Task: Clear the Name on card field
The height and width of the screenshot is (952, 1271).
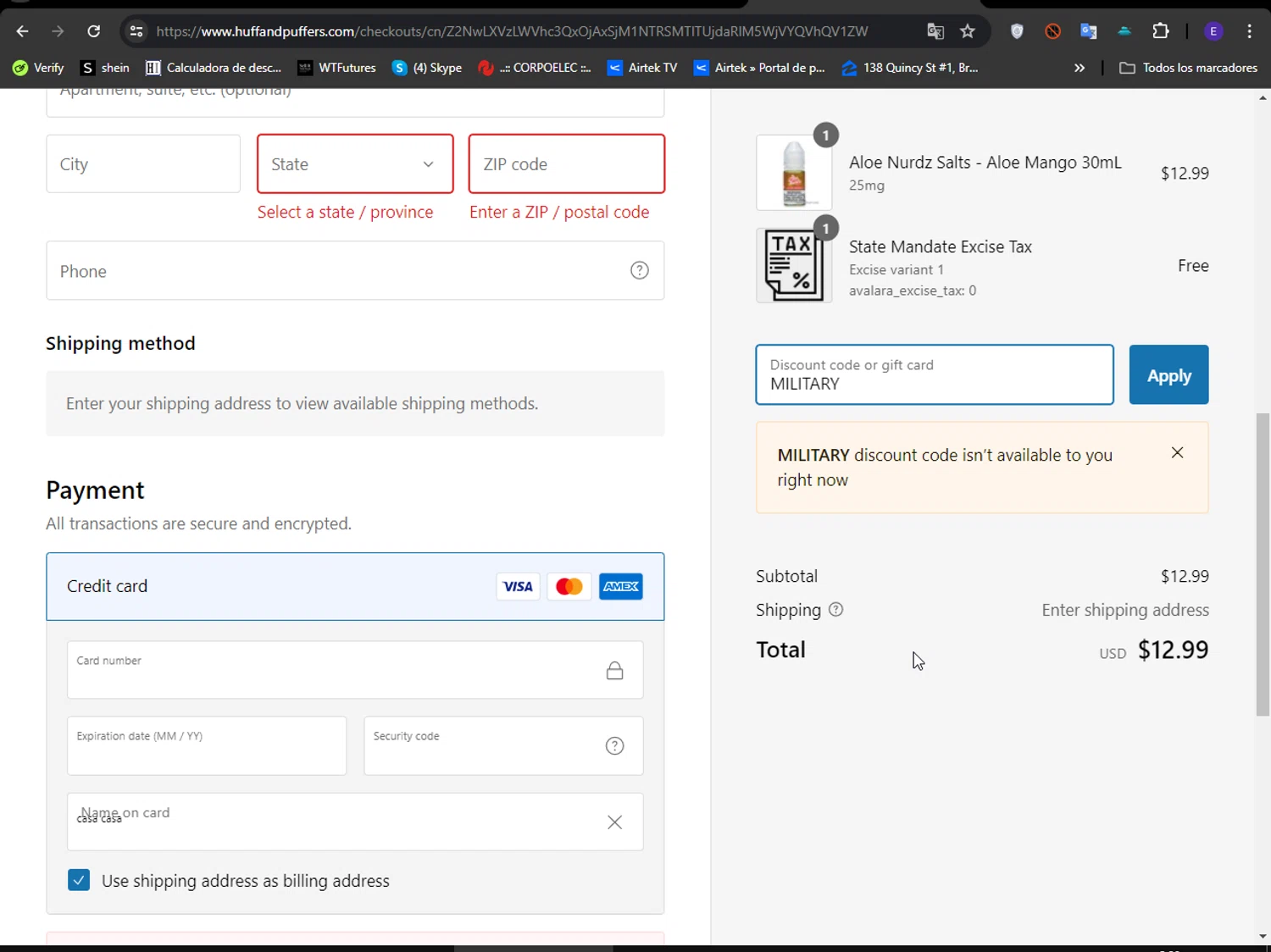Action: point(614,822)
